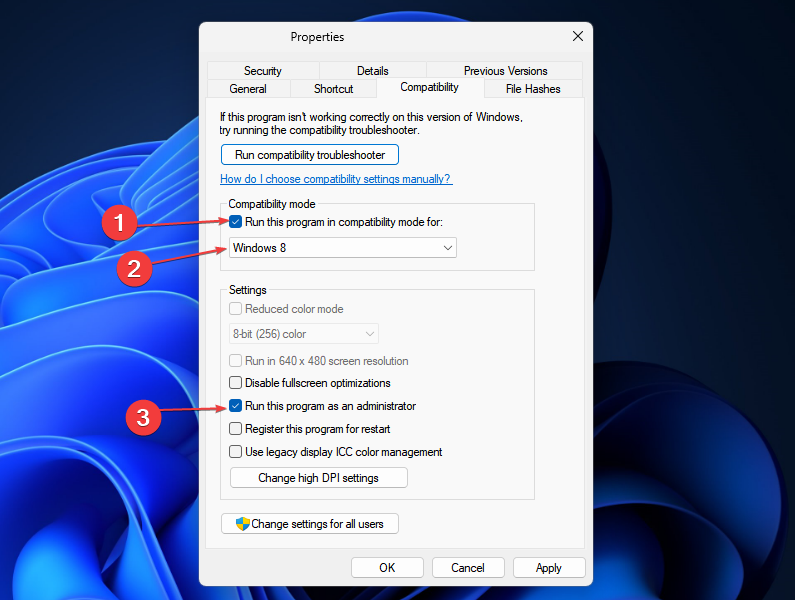Toggle Run this program as an administrator
This screenshot has height=600, width=795.
[x=236, y=406]
